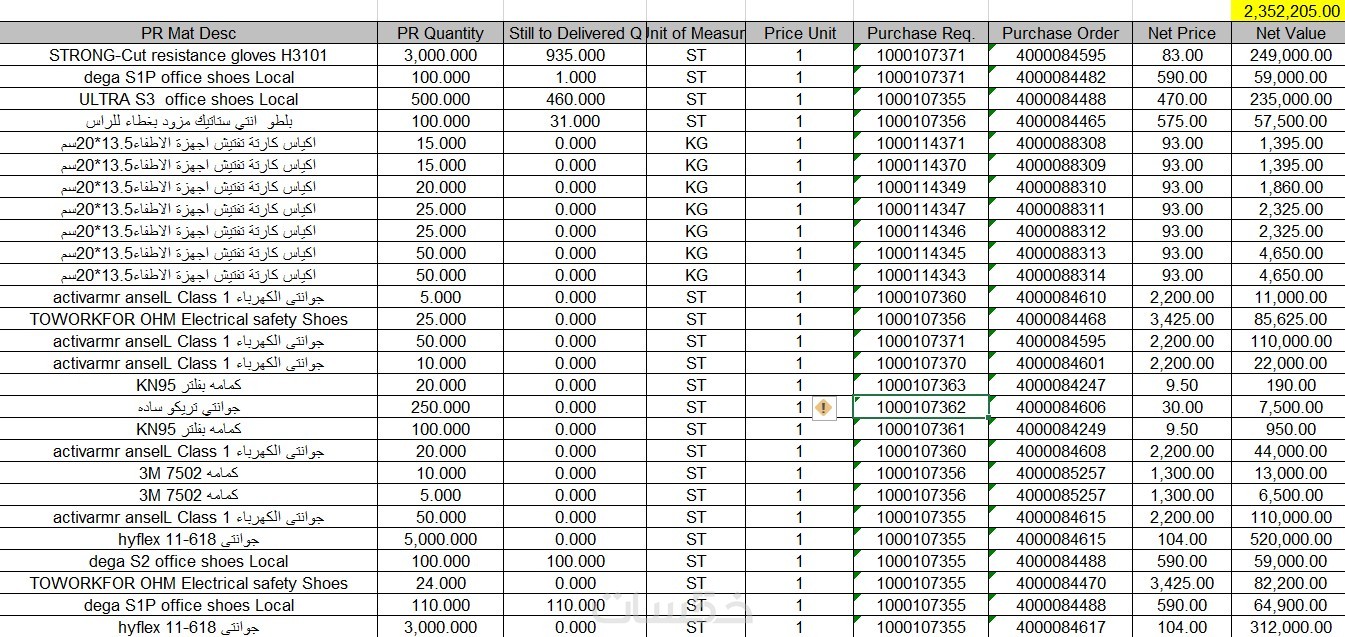
Task: Select the net value 85,625.00
Action: 1290,319
